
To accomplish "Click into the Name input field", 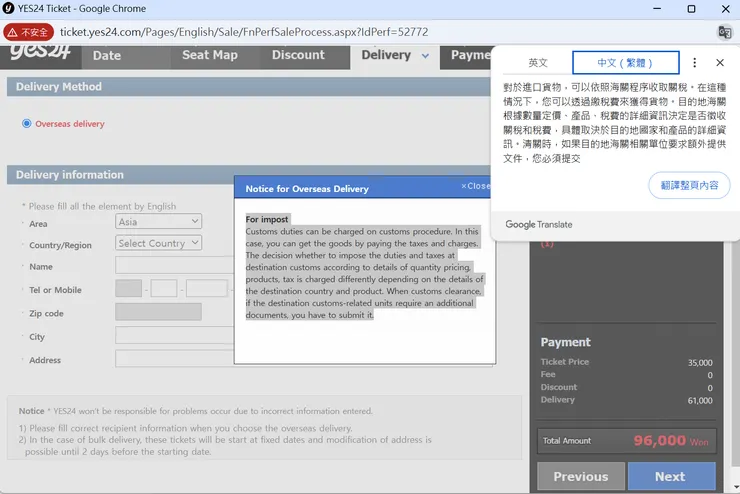I will pos(175,265).
